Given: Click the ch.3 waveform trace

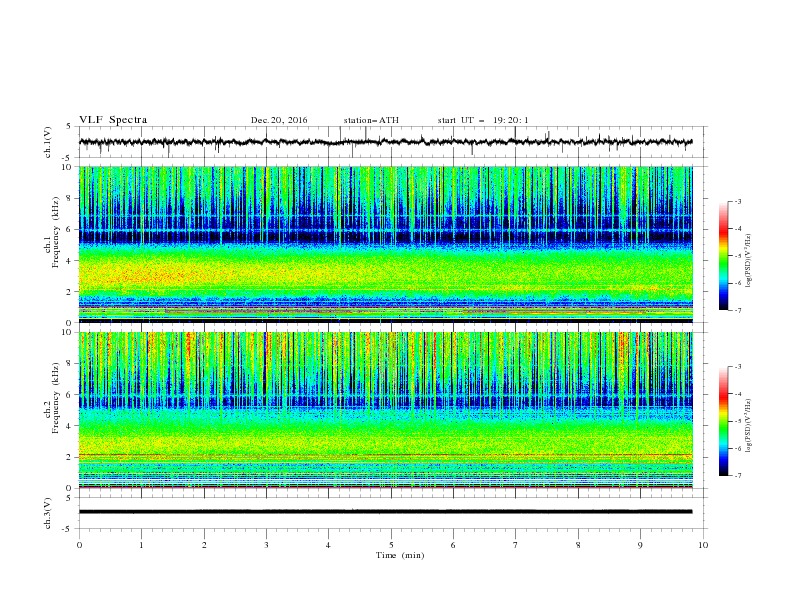Looking at the screenshot, I should [385, 512].
